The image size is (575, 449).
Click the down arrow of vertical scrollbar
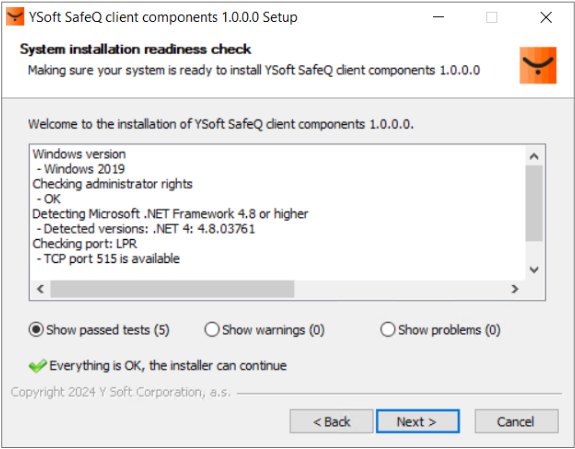coord(534,270)
